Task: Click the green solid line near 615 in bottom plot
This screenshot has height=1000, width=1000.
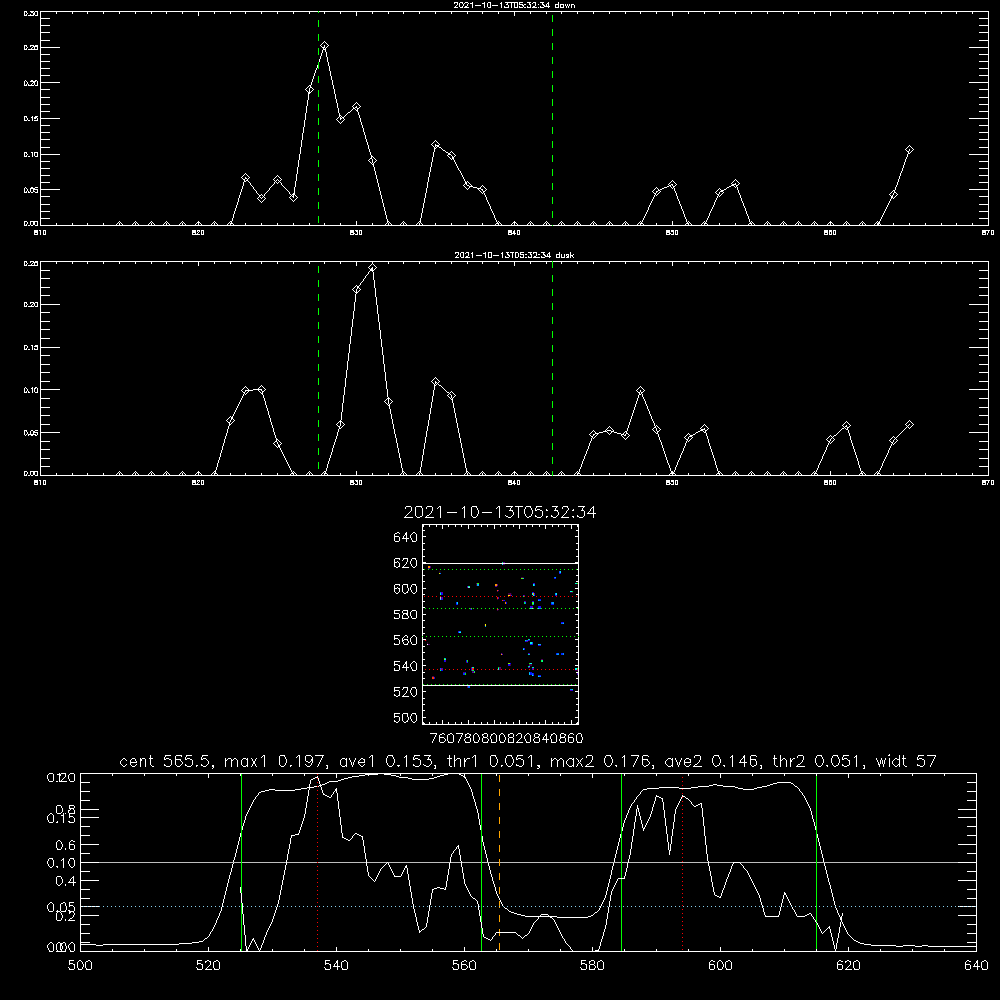Action: point(816,861)
